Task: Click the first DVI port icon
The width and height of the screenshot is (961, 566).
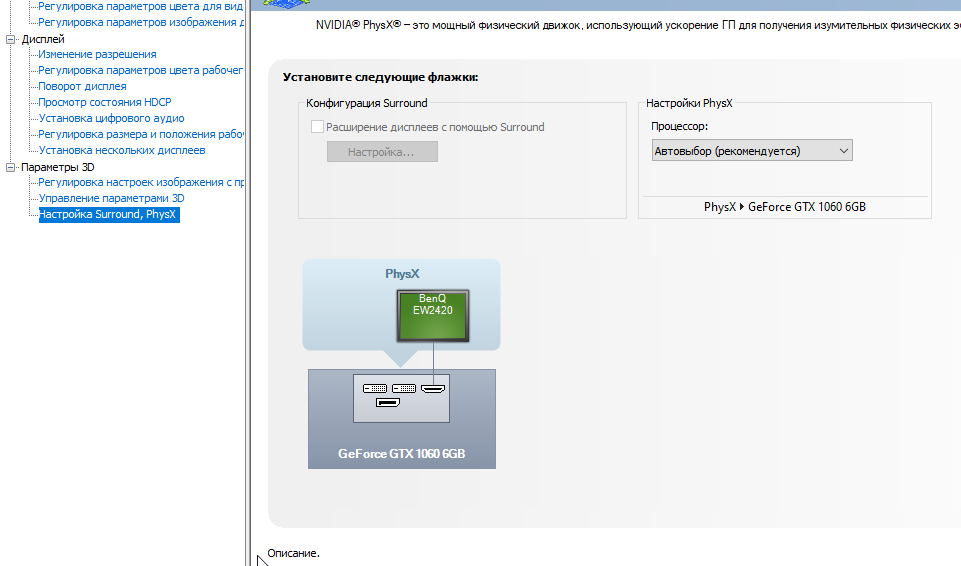Action: pyautogui.click(x=374, y=388)
